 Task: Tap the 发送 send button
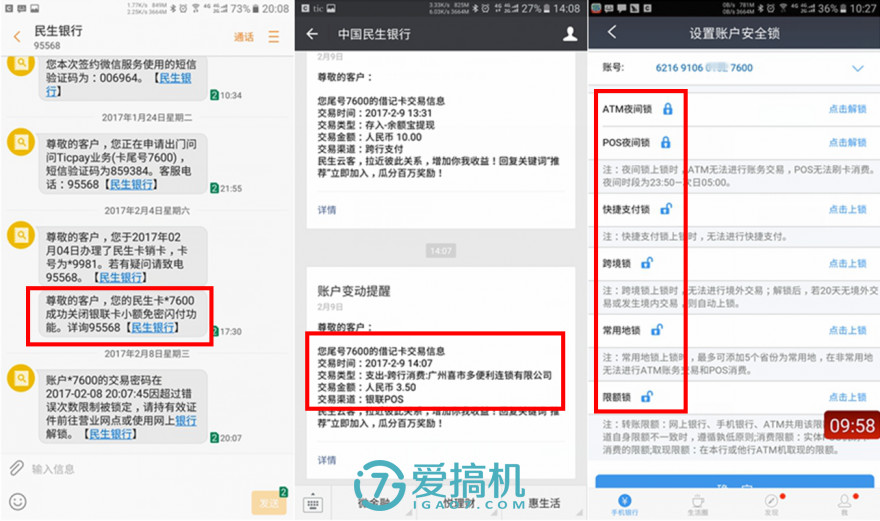pyautogui.click(x=269, y=503)
